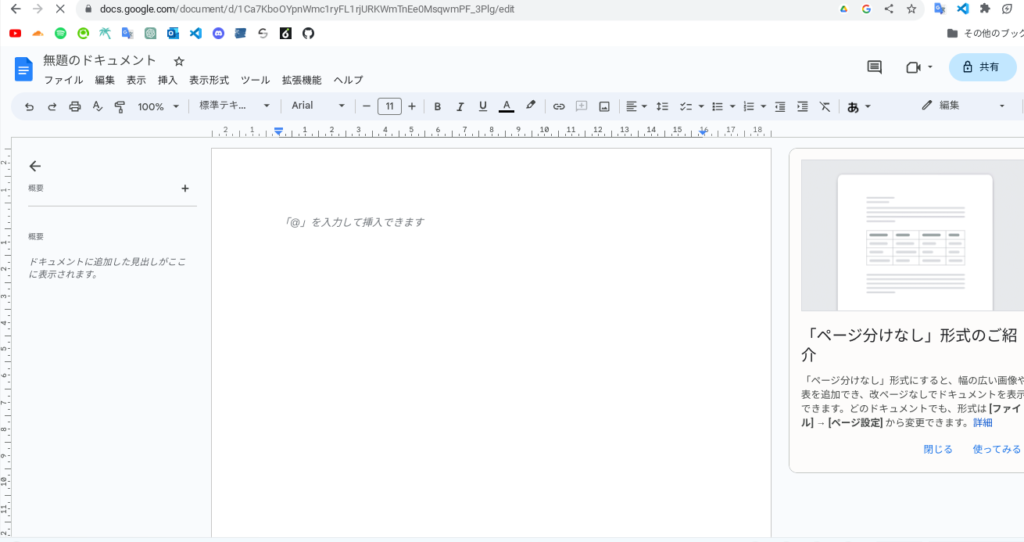The width and height of the screenshot is (1024, 542).
Task: Click the insert link icon
Action: coord(559,106)
